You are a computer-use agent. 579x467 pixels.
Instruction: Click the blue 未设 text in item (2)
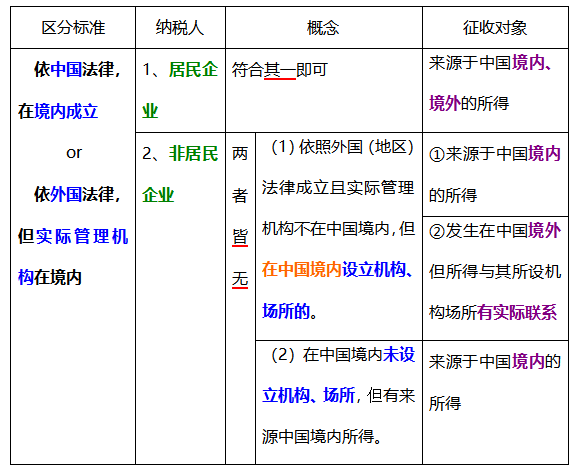coord(399,355)
